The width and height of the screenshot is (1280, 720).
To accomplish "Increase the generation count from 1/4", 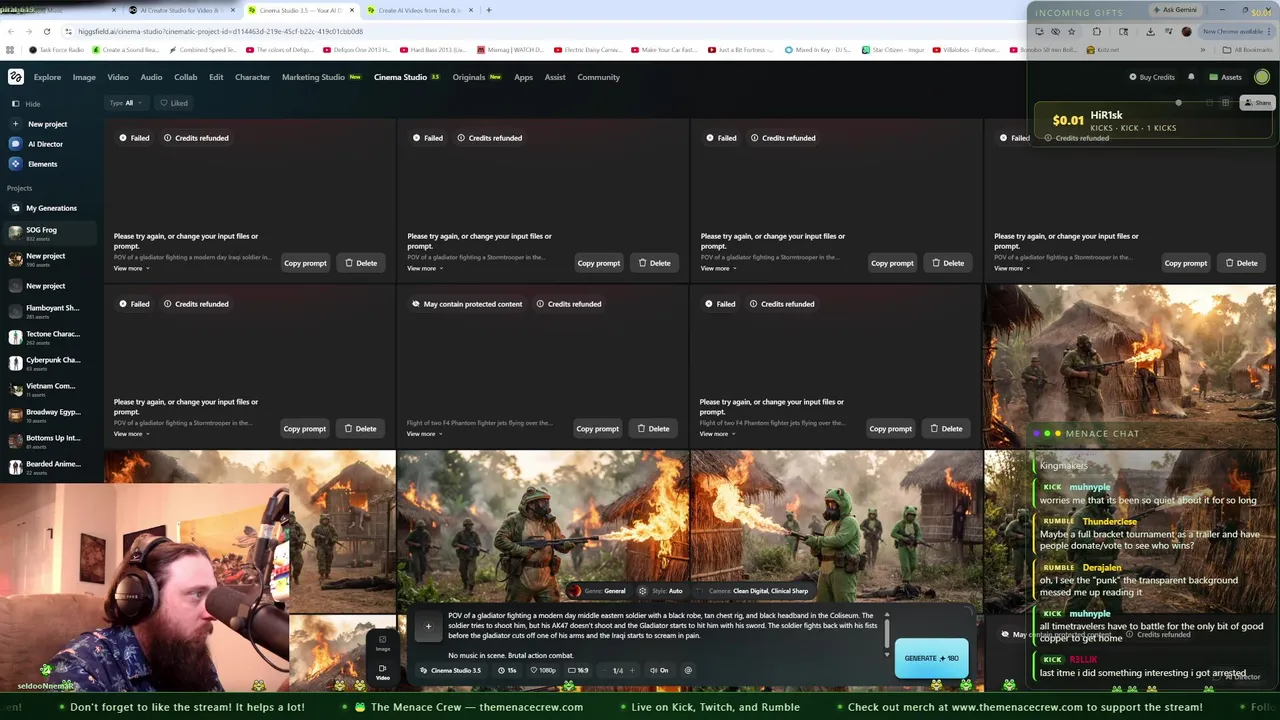I will [x=632, y=671].
